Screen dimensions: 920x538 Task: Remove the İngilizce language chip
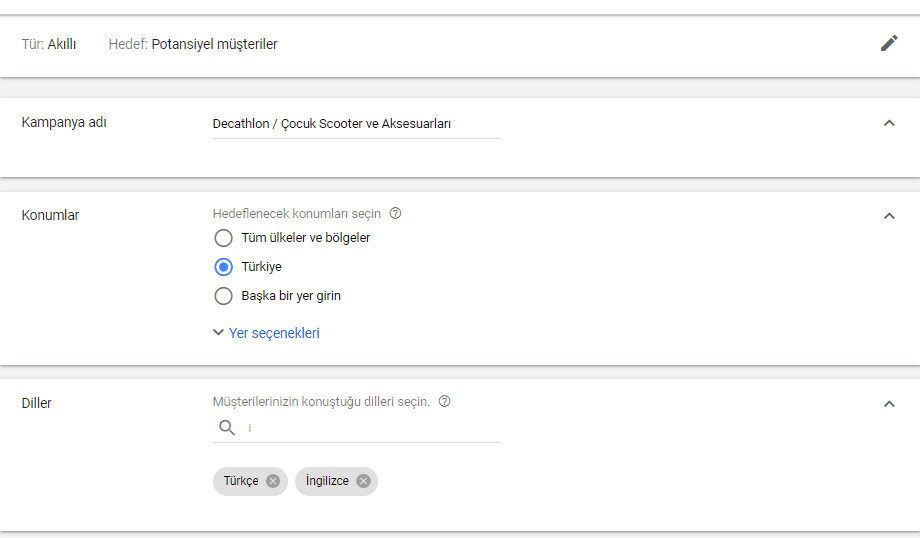[x=363, y=481]
